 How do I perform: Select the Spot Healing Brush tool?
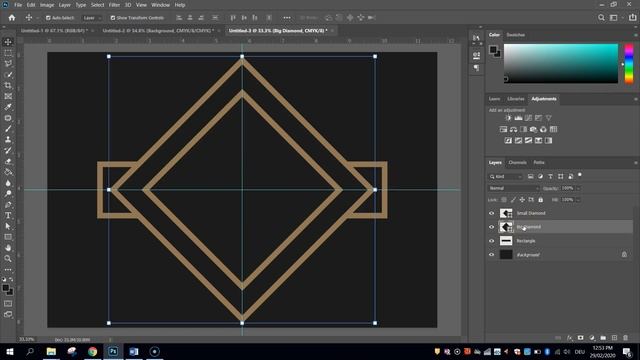[x=8, y=118]
